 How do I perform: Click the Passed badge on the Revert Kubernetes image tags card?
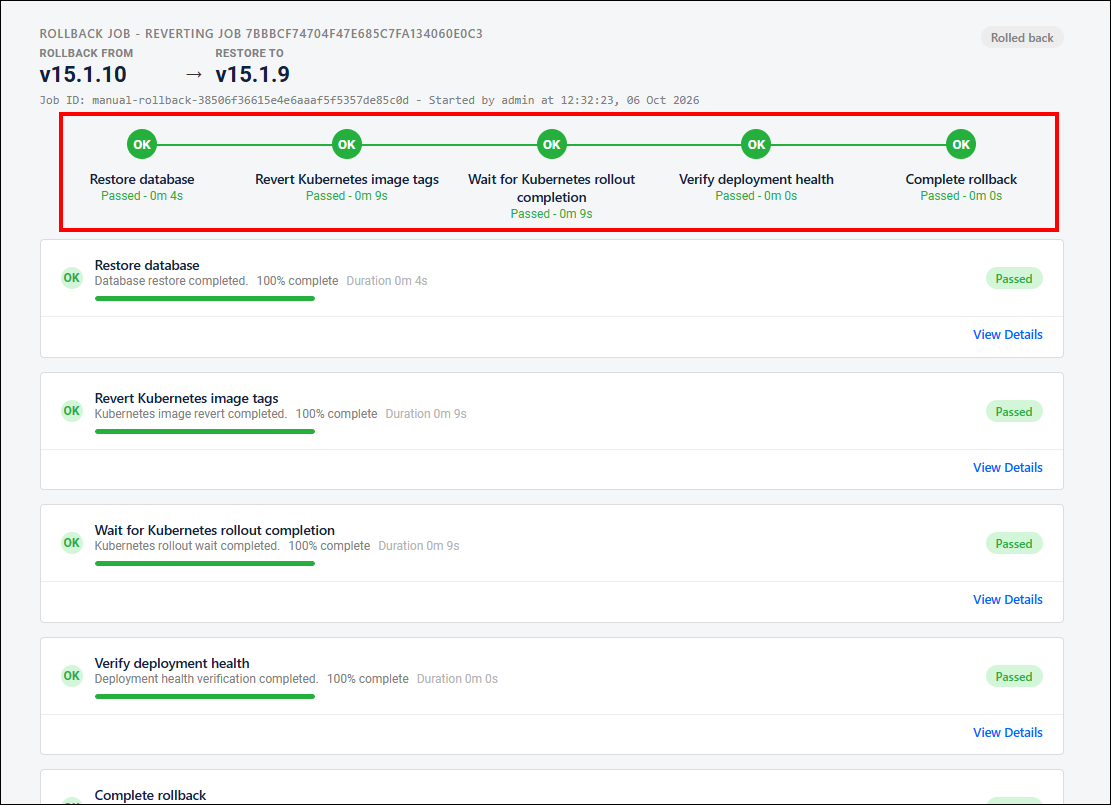pyautogui.click(x=1014, y=412)
